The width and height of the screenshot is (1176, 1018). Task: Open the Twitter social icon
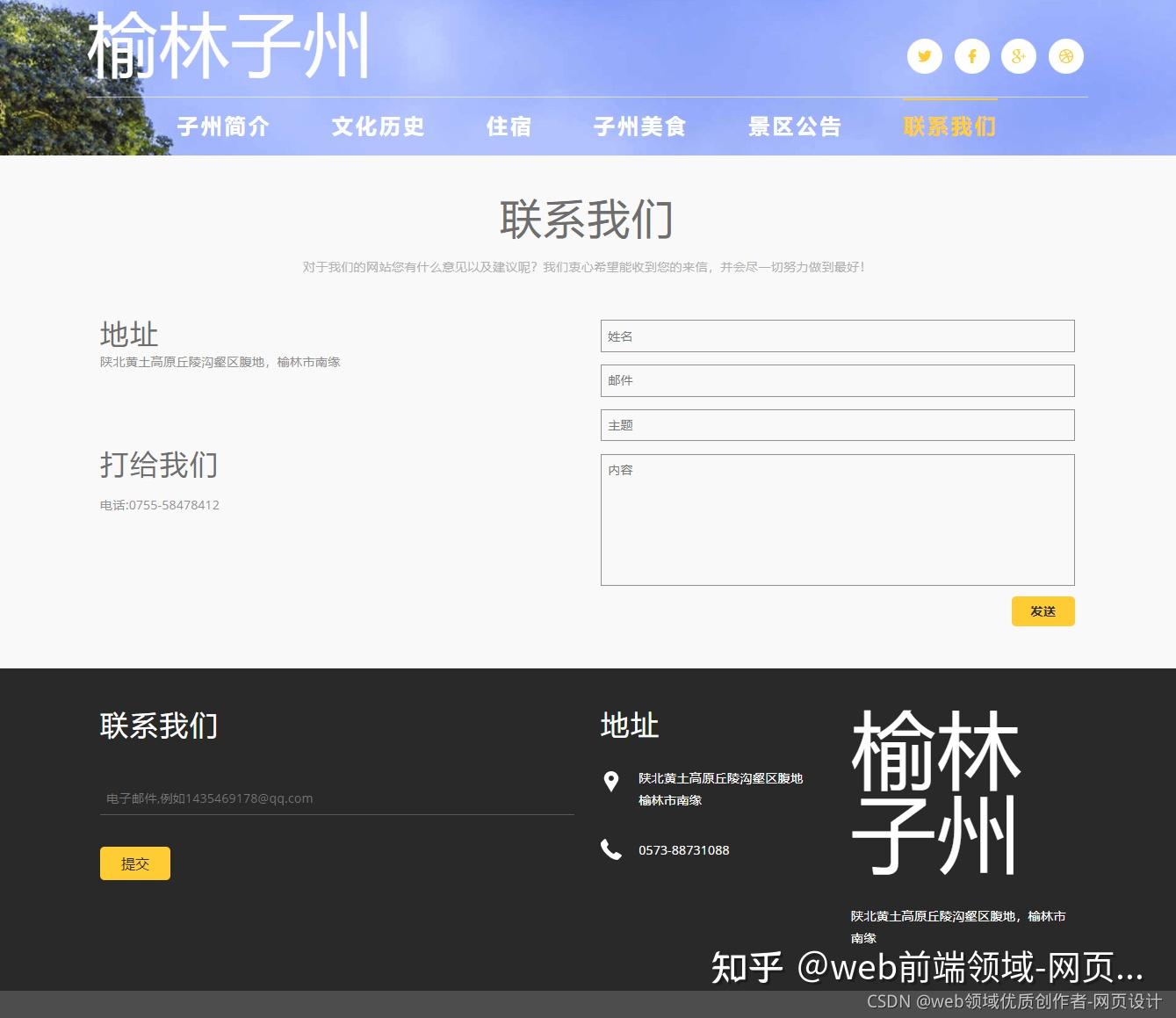point(924,55)
